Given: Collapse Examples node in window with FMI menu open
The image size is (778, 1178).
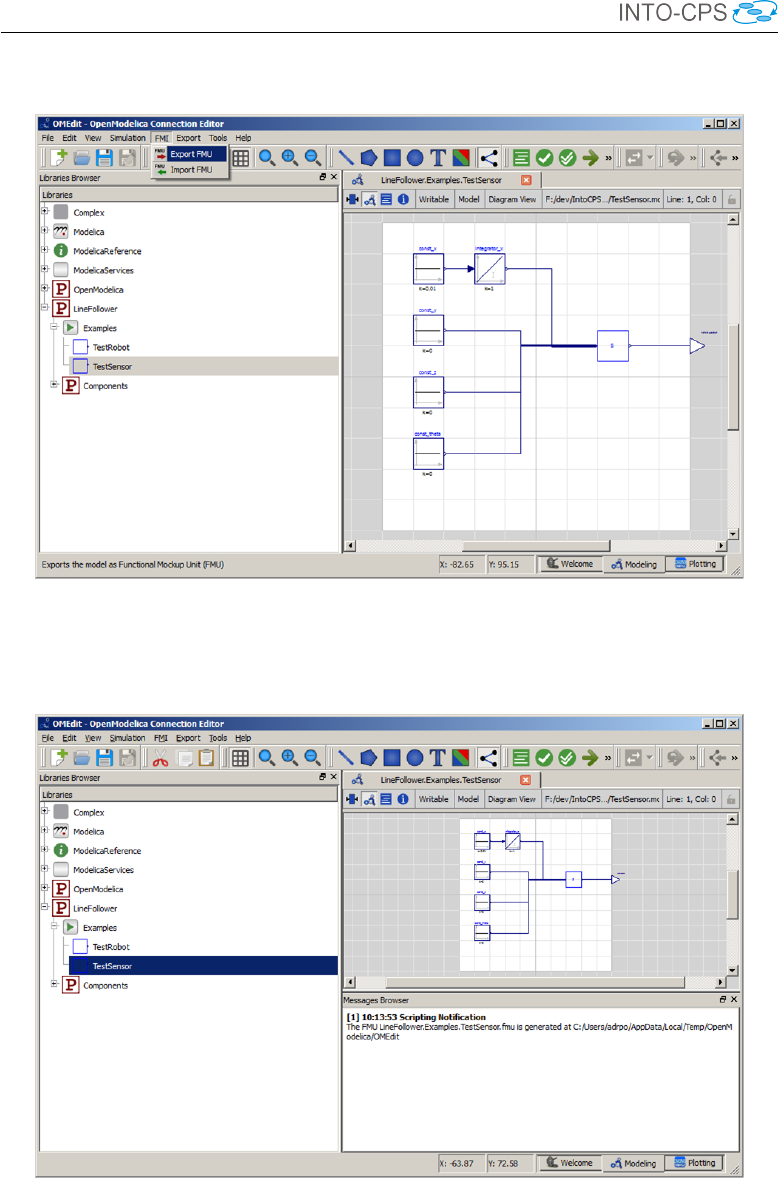Looking at the screenshot, I should click(54, 326).
